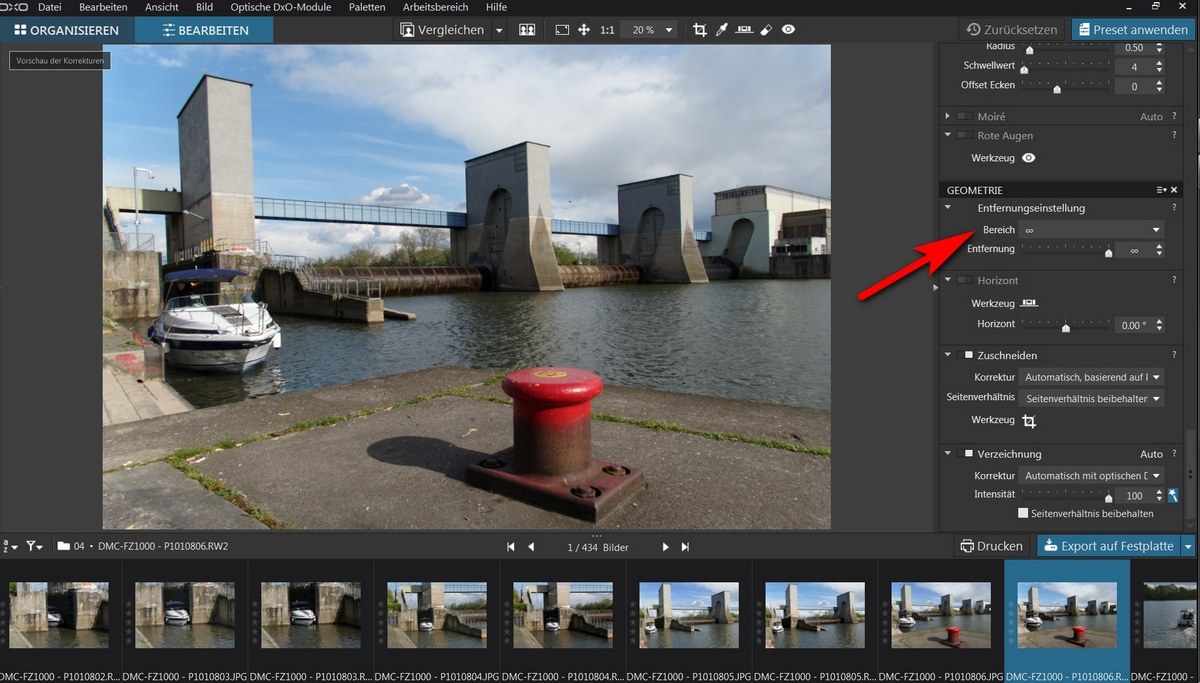Open the Bereich dropdown in Entfernungseinstellung
Image resolution: width=1200 pixels, height=683 pixels.
pyautogui.click(x=1092, y=230)
